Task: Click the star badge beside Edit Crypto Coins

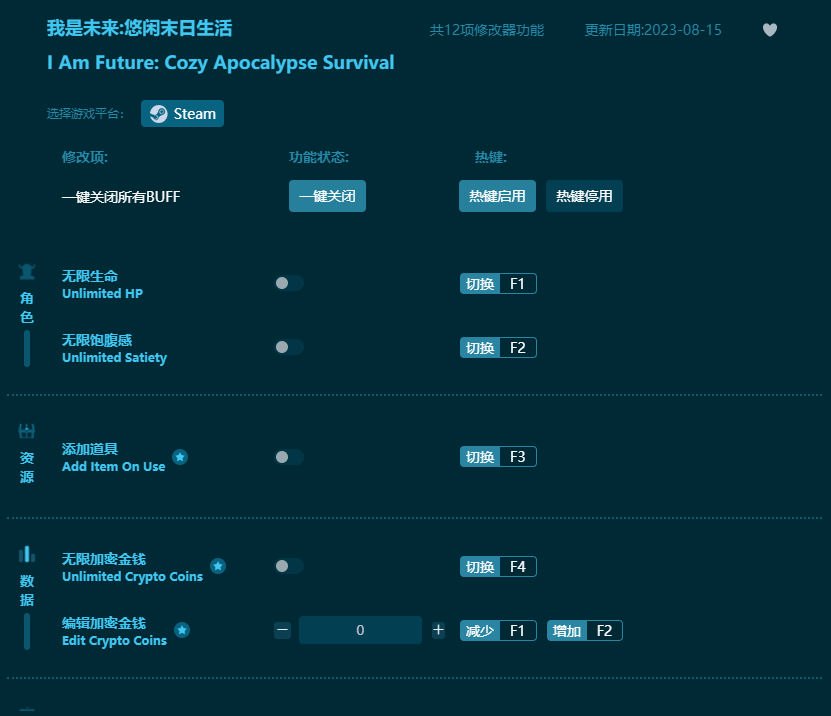Action: [x=182, y=631]
